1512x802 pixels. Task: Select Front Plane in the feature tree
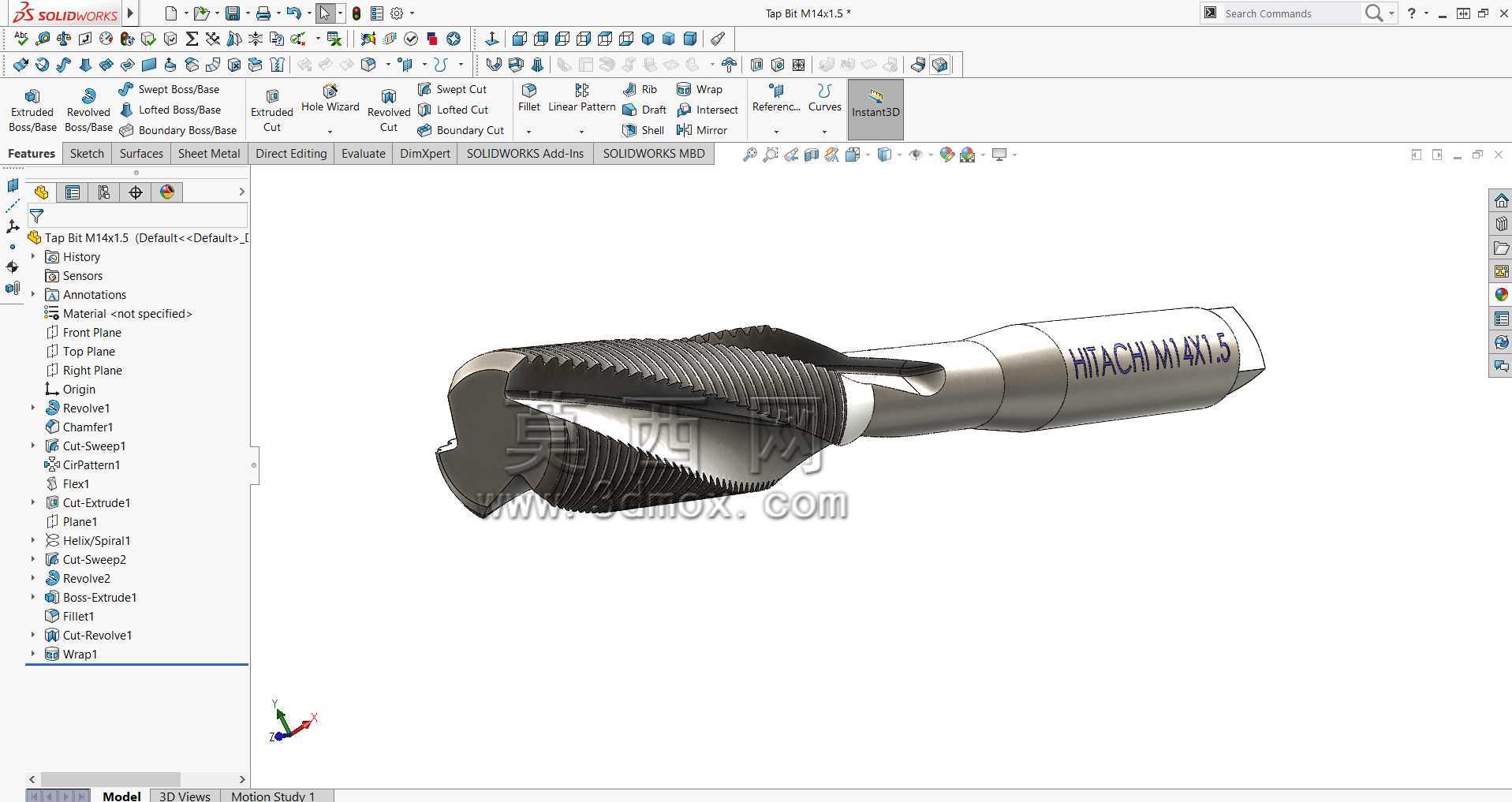(x=84, y=332)
